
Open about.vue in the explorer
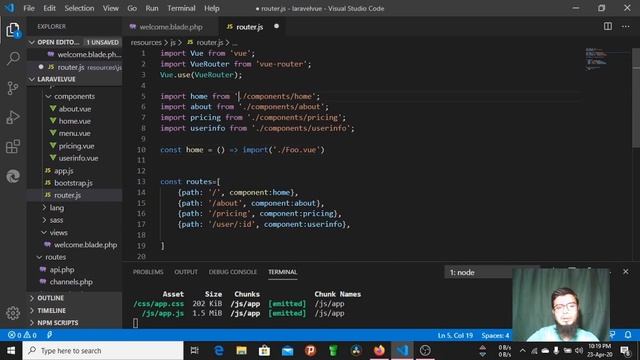pyautogui.click(x=75, y=109)
